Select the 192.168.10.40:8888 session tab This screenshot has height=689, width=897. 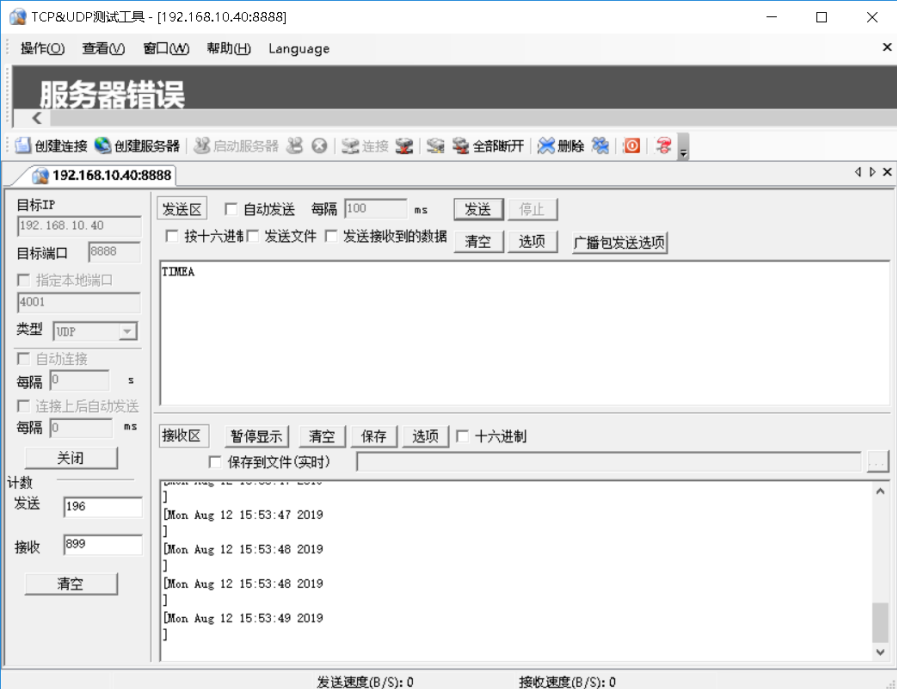(x=104, y=174)
